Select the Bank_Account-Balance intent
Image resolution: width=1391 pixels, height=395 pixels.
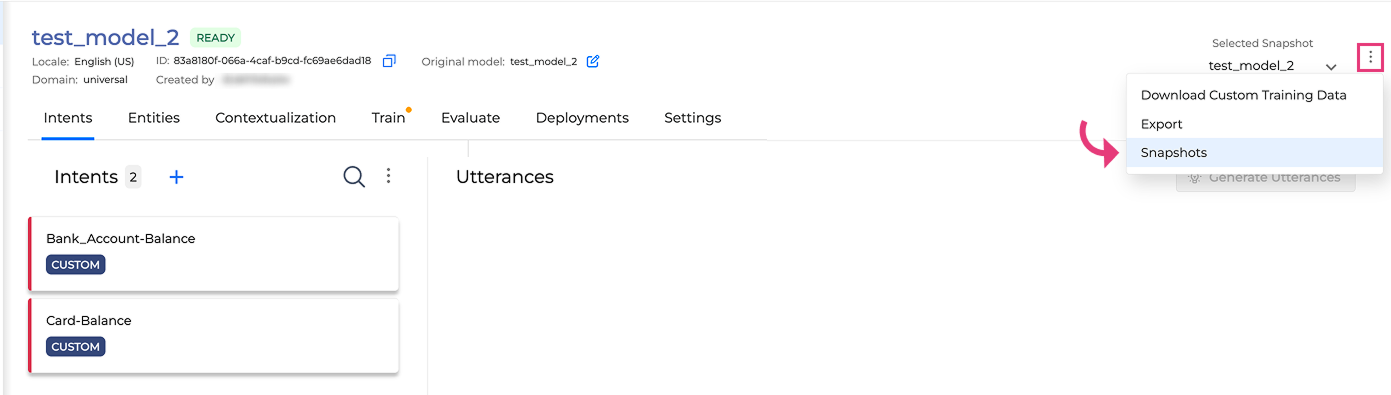(214, 254)
